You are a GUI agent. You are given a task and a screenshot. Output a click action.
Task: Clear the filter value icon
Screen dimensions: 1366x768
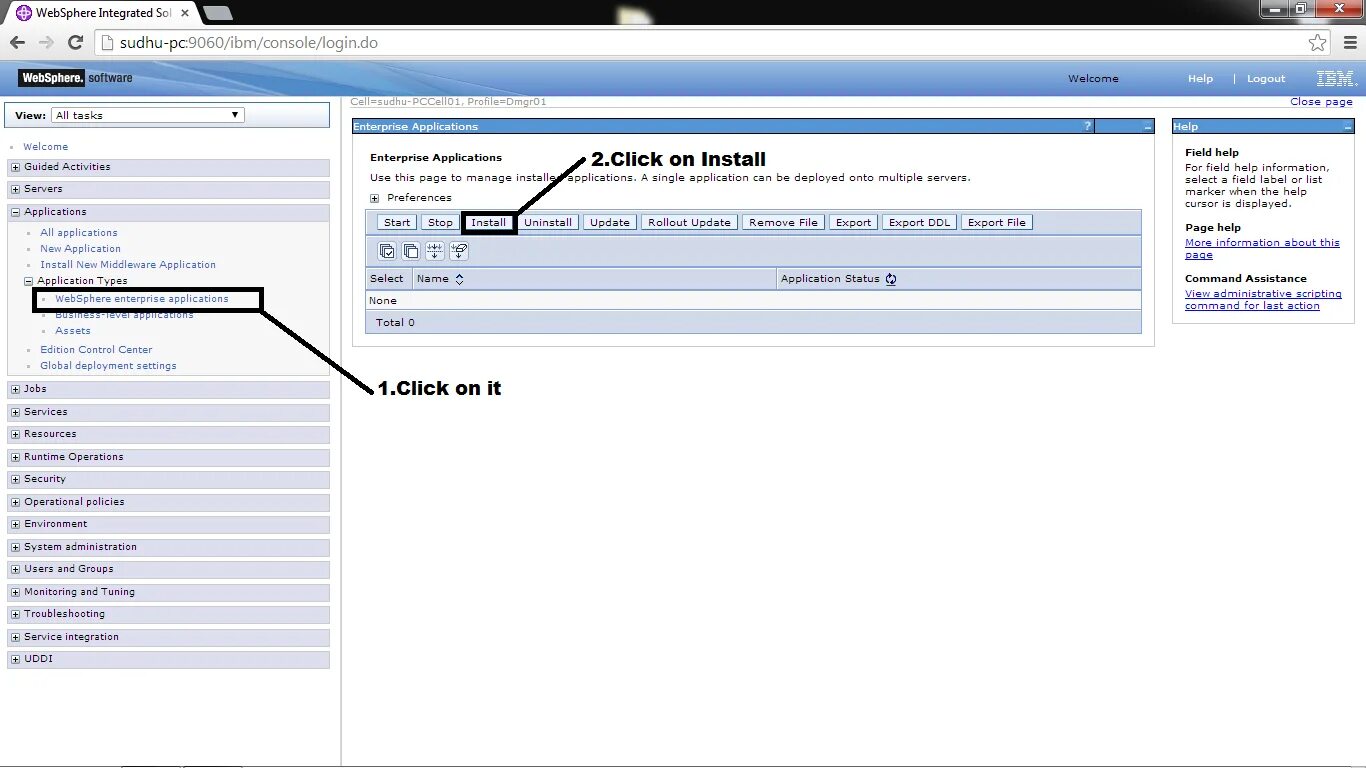coord(459,251)
